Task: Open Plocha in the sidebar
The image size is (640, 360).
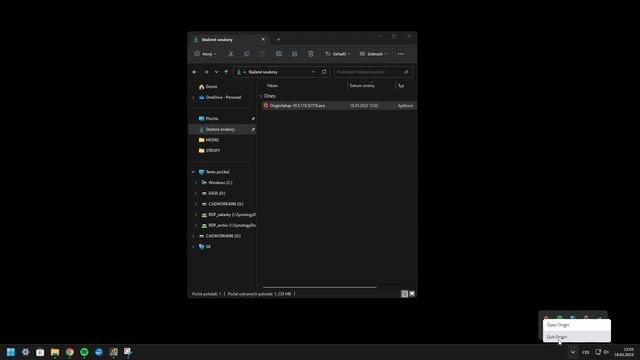Action: click(x=211, y=118)
